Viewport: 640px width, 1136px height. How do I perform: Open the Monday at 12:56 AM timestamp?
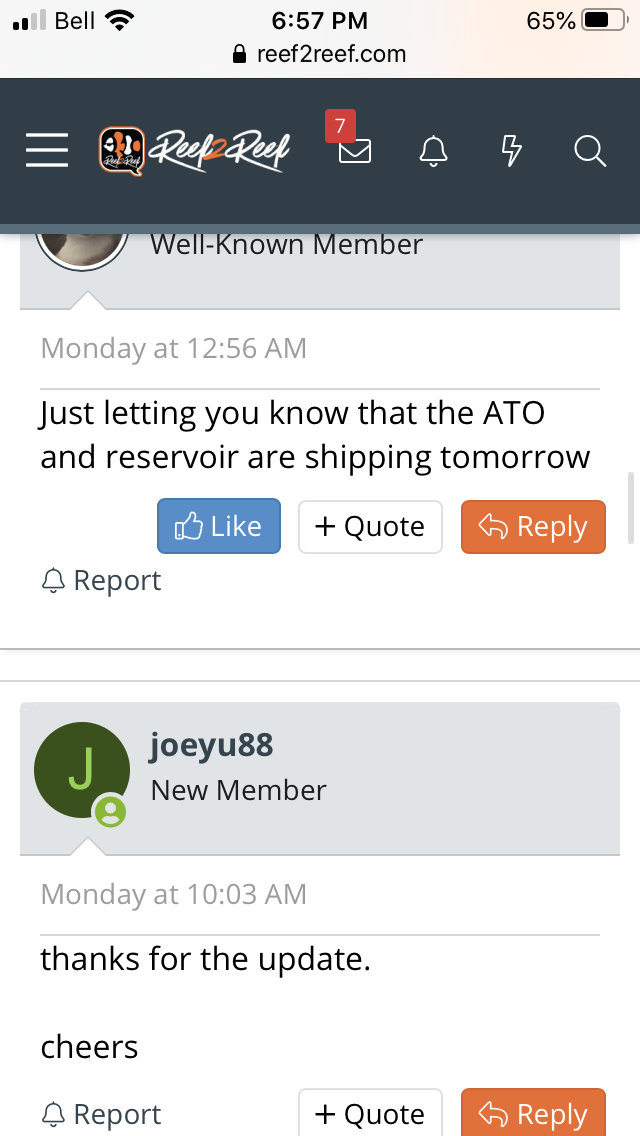[174, 349]
